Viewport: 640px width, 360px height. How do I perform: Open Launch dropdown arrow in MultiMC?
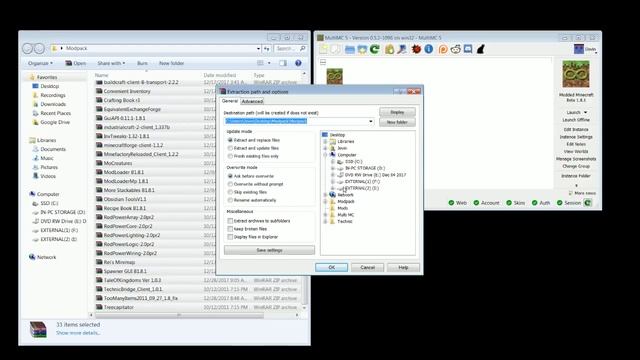tap(585, 112)
